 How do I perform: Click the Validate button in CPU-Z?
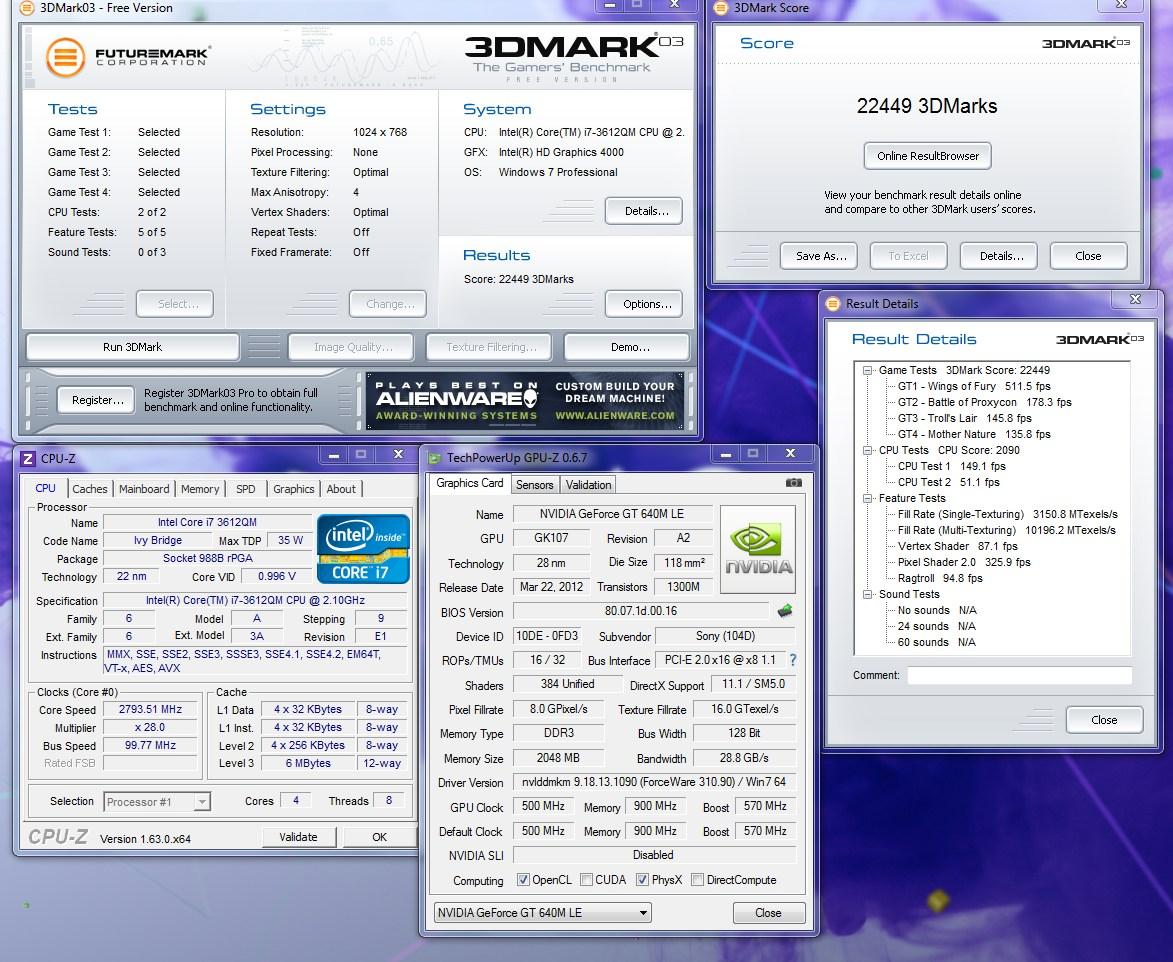298,837
